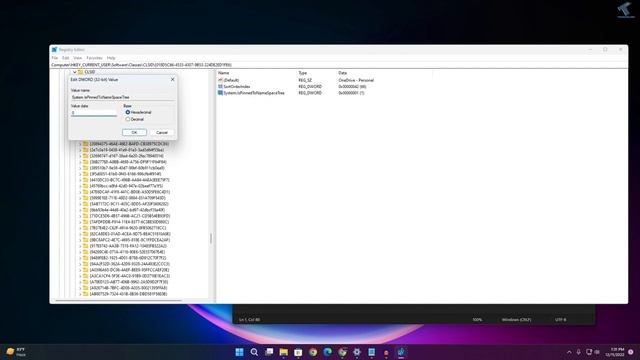640x360 pixels.
Task: Select the Hexadecimal base option
Action: [x=128, y=112]
